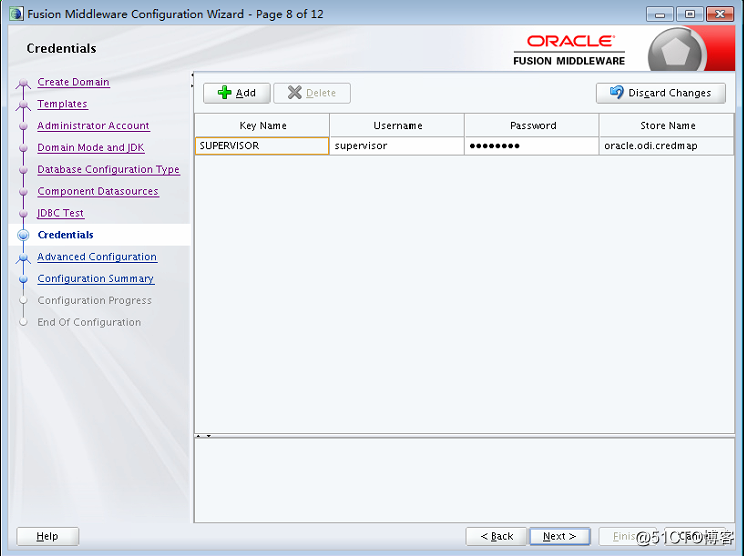
Task: Select the current Credentials step
Action: (x=65, y=235)
